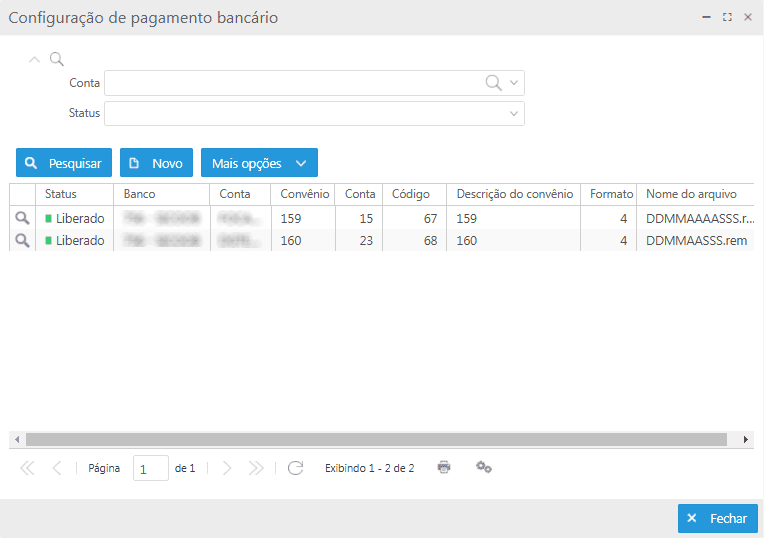This screenshot has height=538, width=764.
Task: Click magnifier icon on convênio 160 row
Action: pos(21,240)
